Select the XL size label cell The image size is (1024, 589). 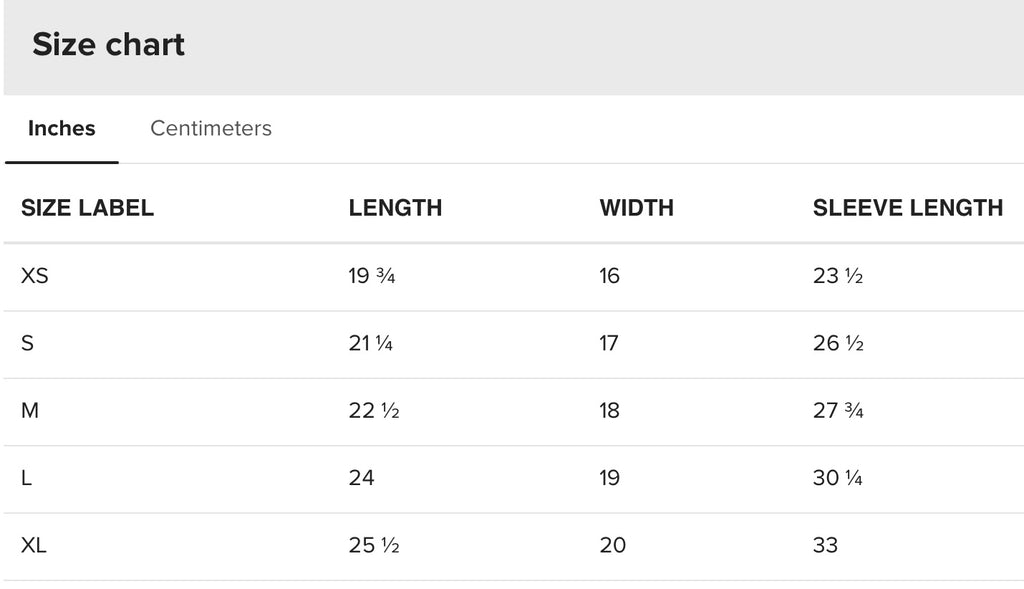[x=35, y=545]
